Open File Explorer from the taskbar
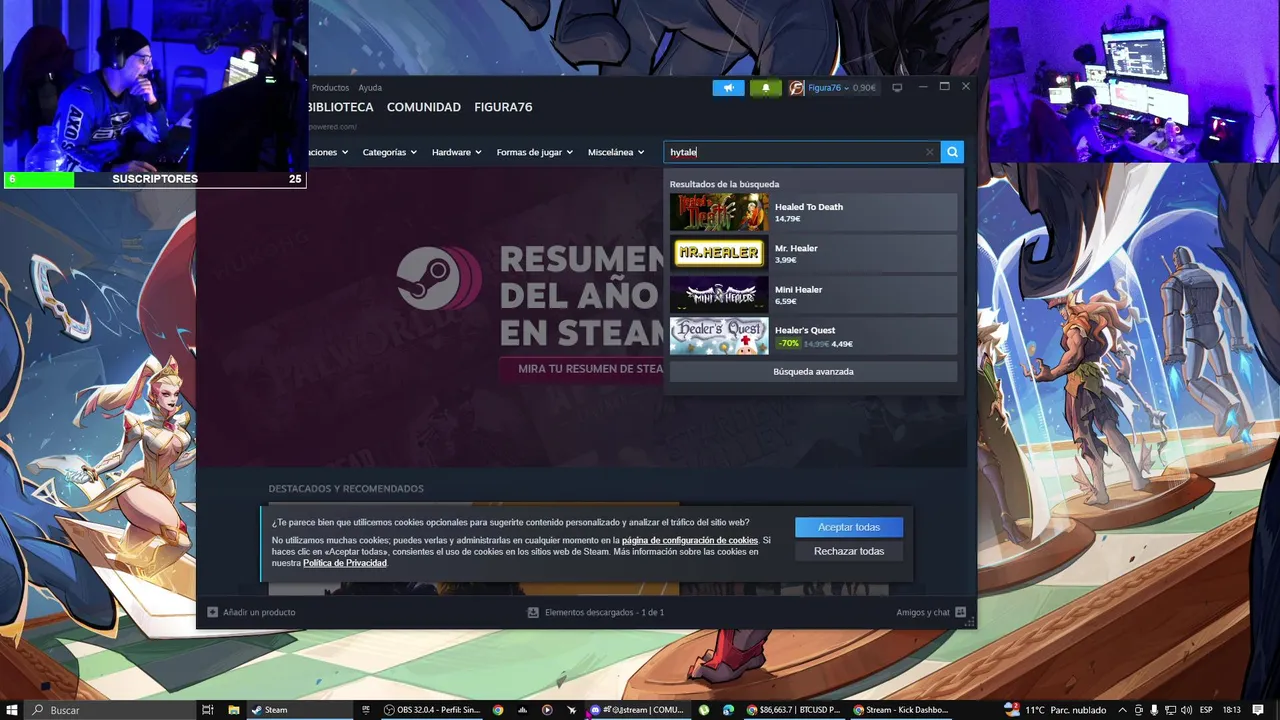 pos(234,710)
